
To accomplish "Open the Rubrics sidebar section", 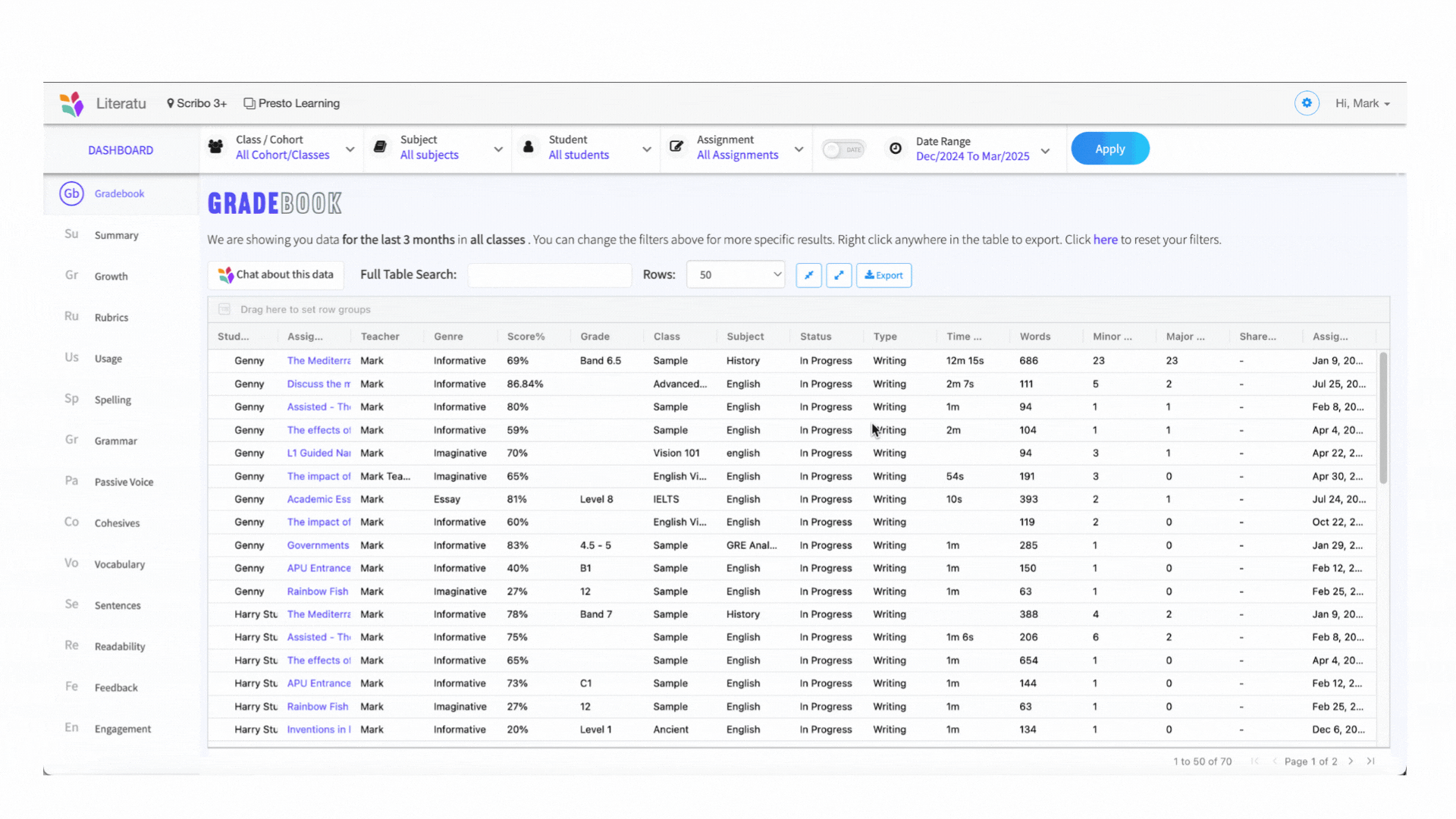I will [x=111, y=318].
